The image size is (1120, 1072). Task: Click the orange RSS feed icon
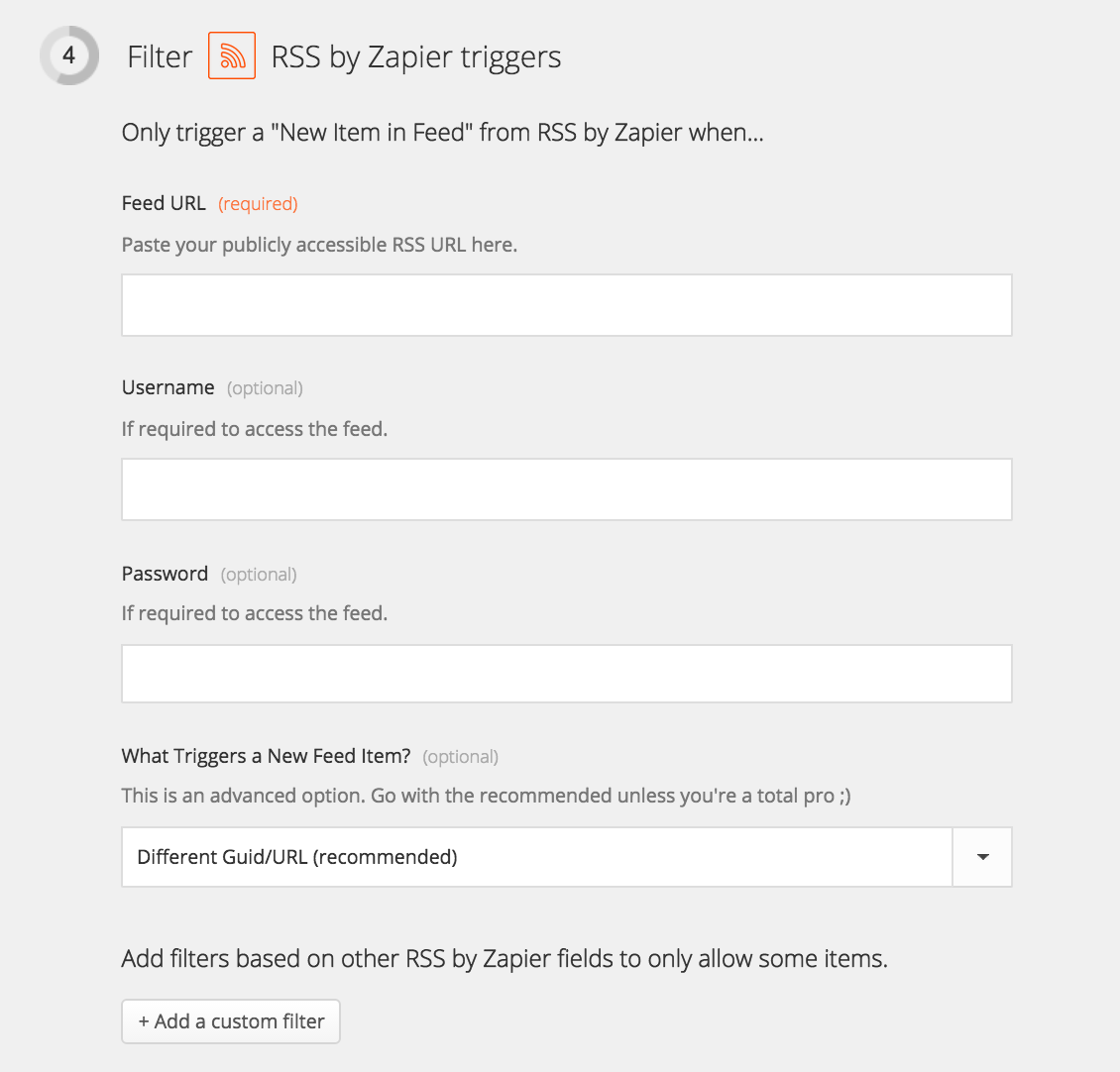pyautogui.click(x=231, y=55)
